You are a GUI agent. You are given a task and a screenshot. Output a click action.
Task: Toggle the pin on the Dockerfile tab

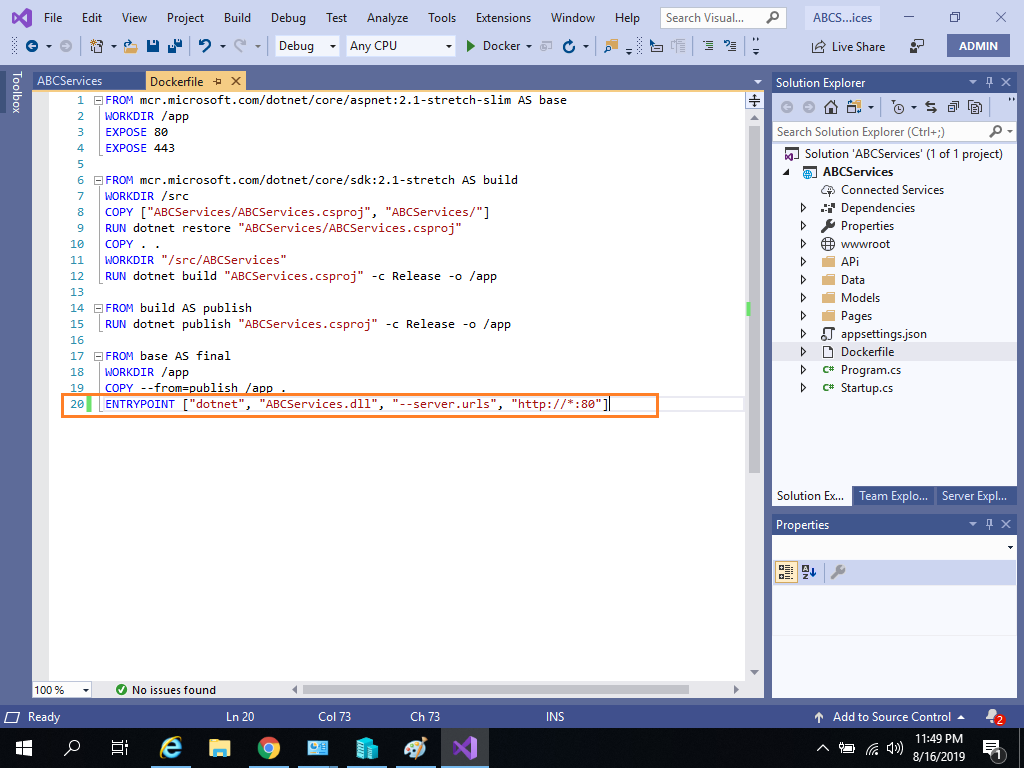coord(217,81)
